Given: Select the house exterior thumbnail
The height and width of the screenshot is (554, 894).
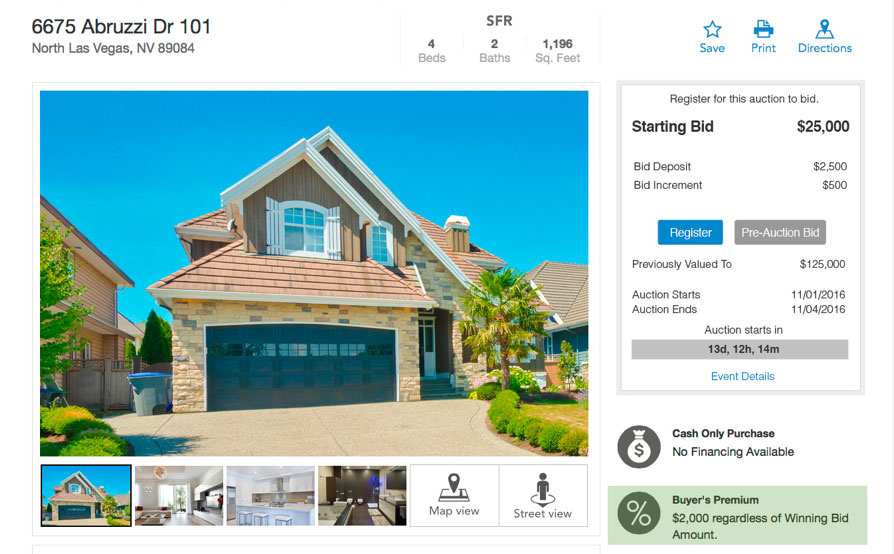Looking at the screenshot, I should point(86,495).
